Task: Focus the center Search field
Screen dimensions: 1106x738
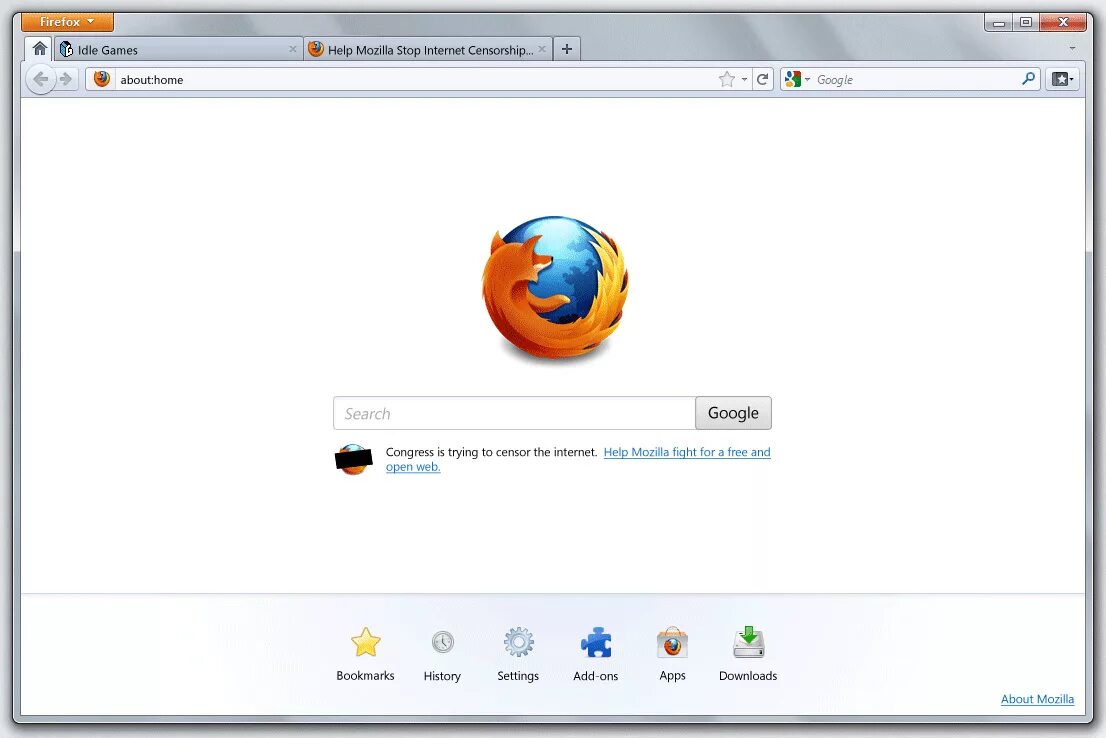Action: [514, 413]
